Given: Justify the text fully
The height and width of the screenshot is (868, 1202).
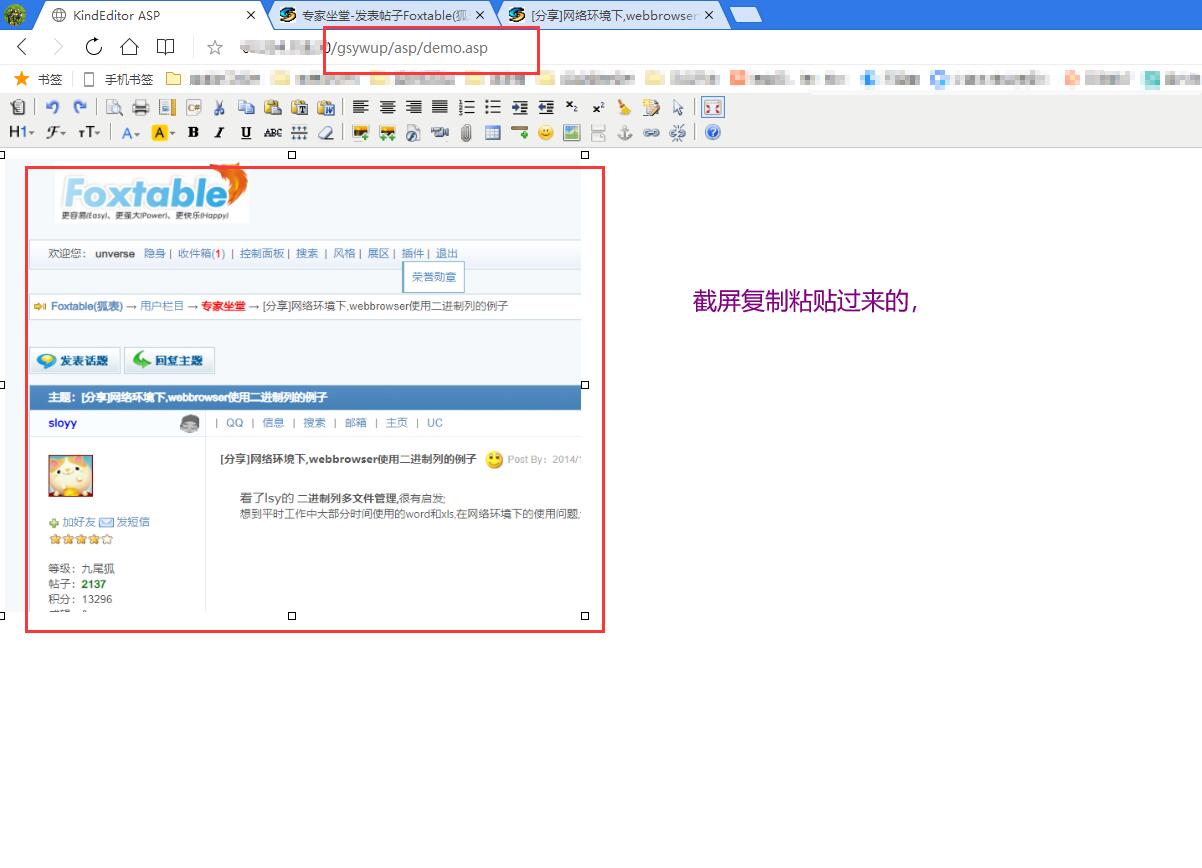Looking at the screenshot, I should click(x=439, y=107).
